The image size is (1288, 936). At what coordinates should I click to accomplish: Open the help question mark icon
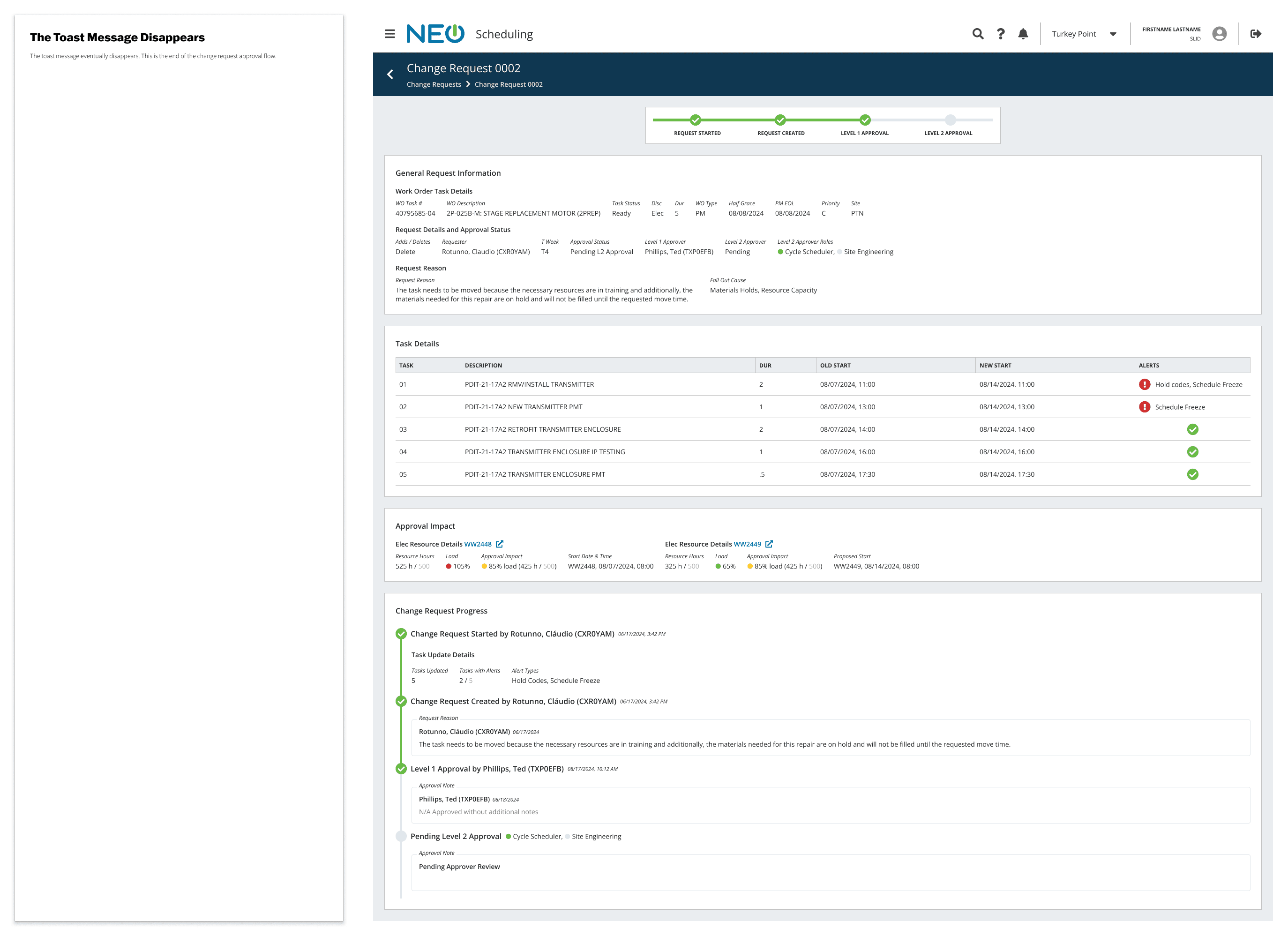click(x=1001, y=34)
